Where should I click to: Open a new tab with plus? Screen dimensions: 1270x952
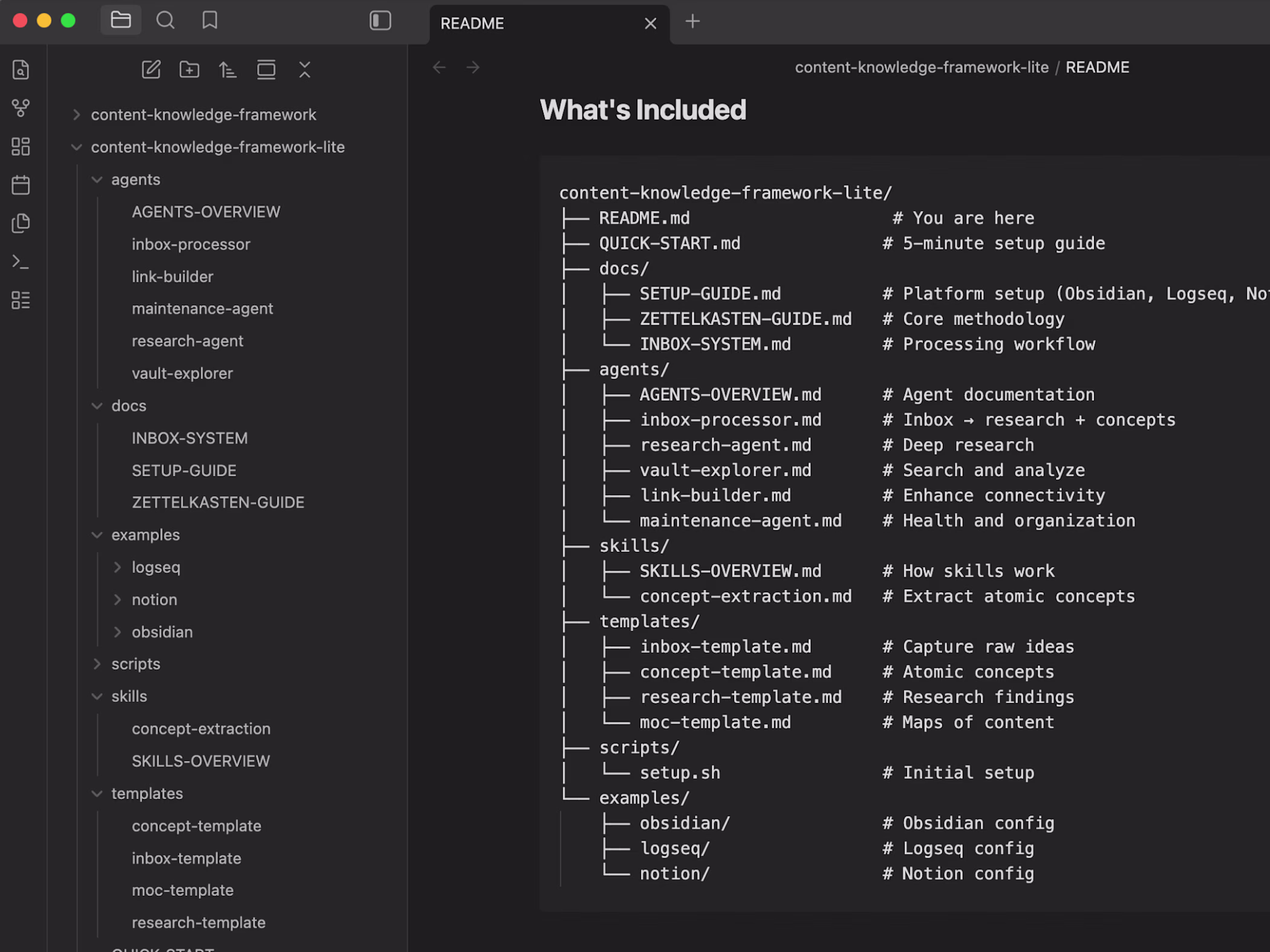click(692, 22)
